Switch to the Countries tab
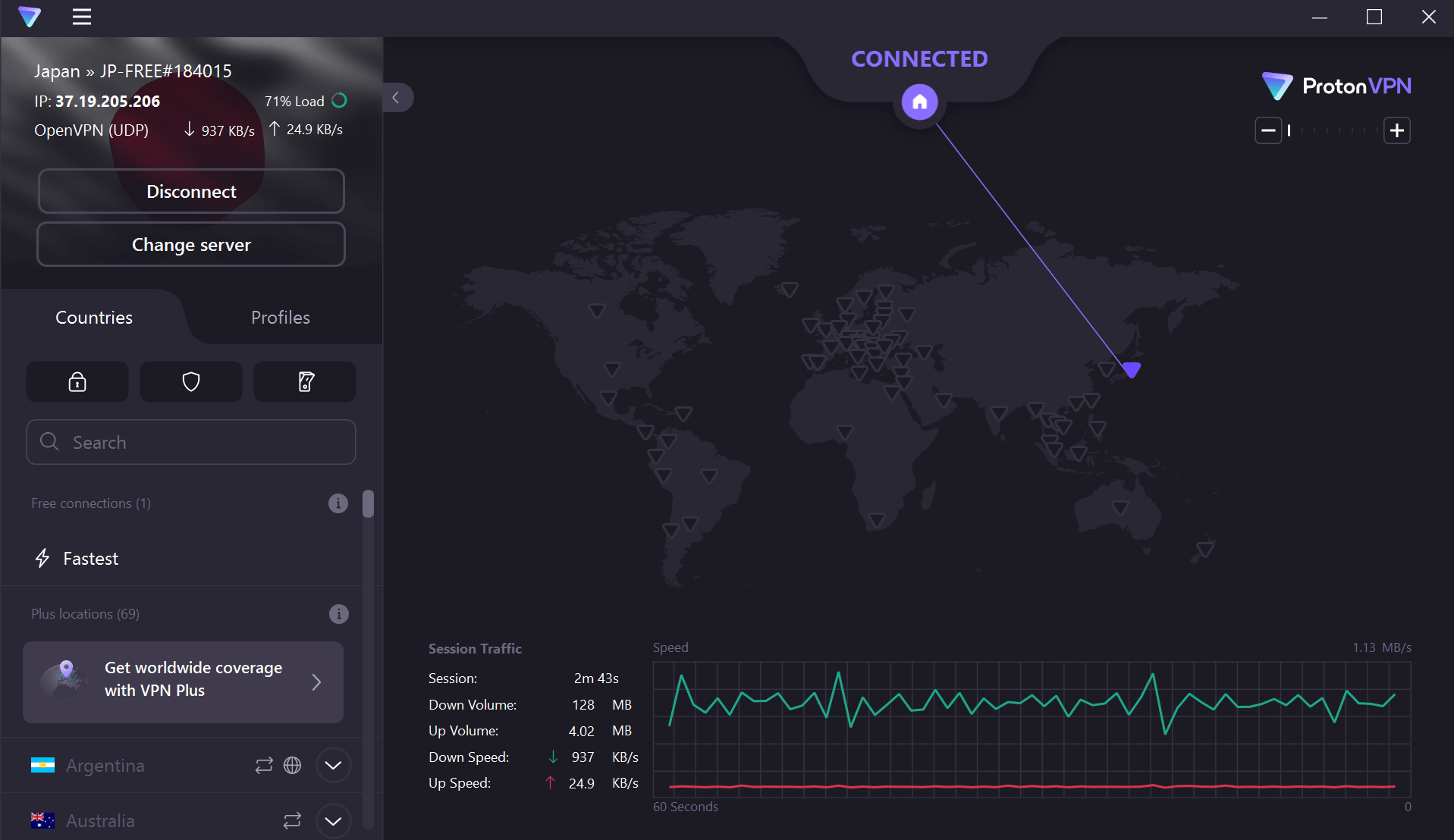 tap(94, 318)
